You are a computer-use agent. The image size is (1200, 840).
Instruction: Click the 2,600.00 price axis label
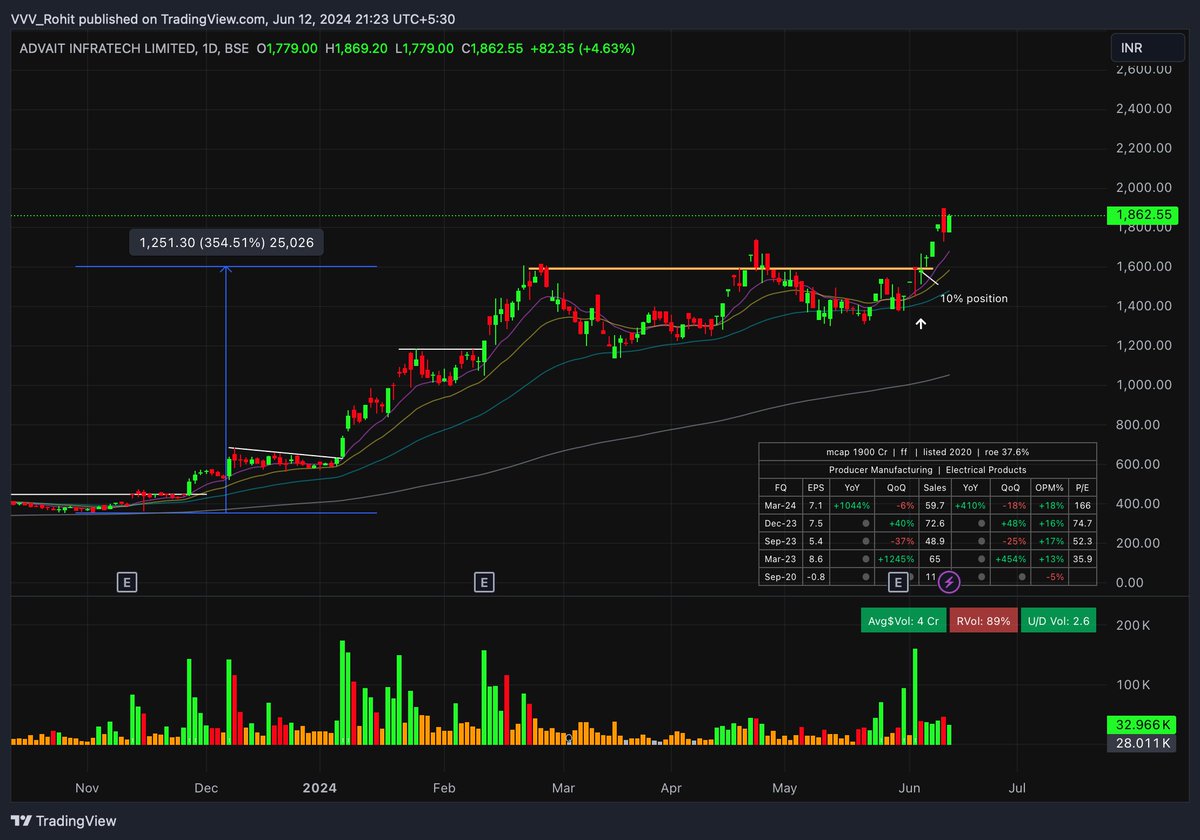pyautogui.click(x=1144, y=69)
